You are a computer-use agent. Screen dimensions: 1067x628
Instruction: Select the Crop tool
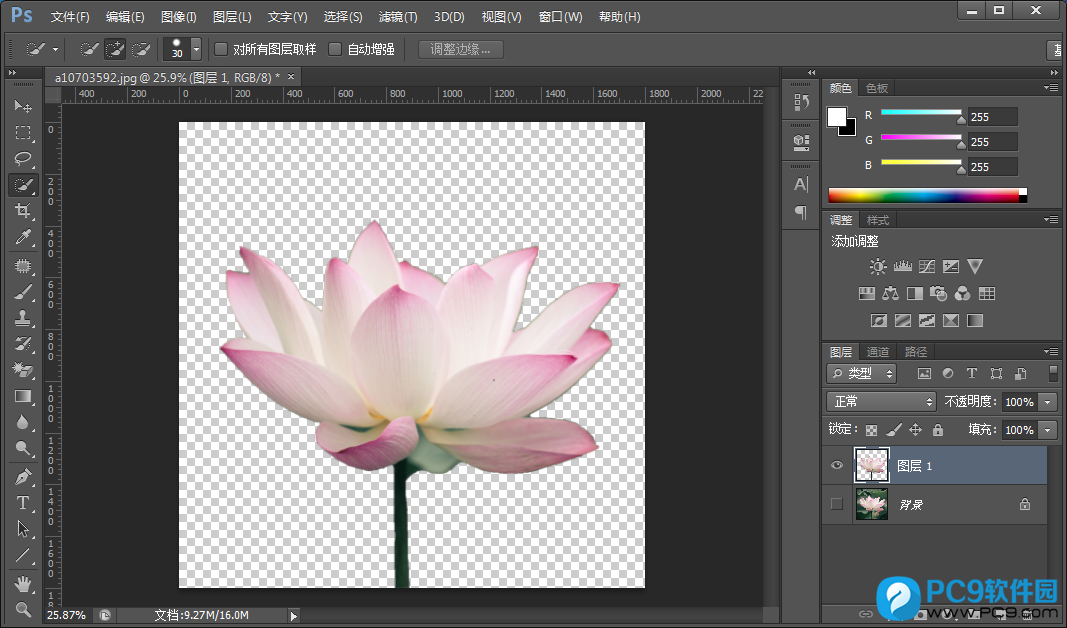[x=23, y=211]
